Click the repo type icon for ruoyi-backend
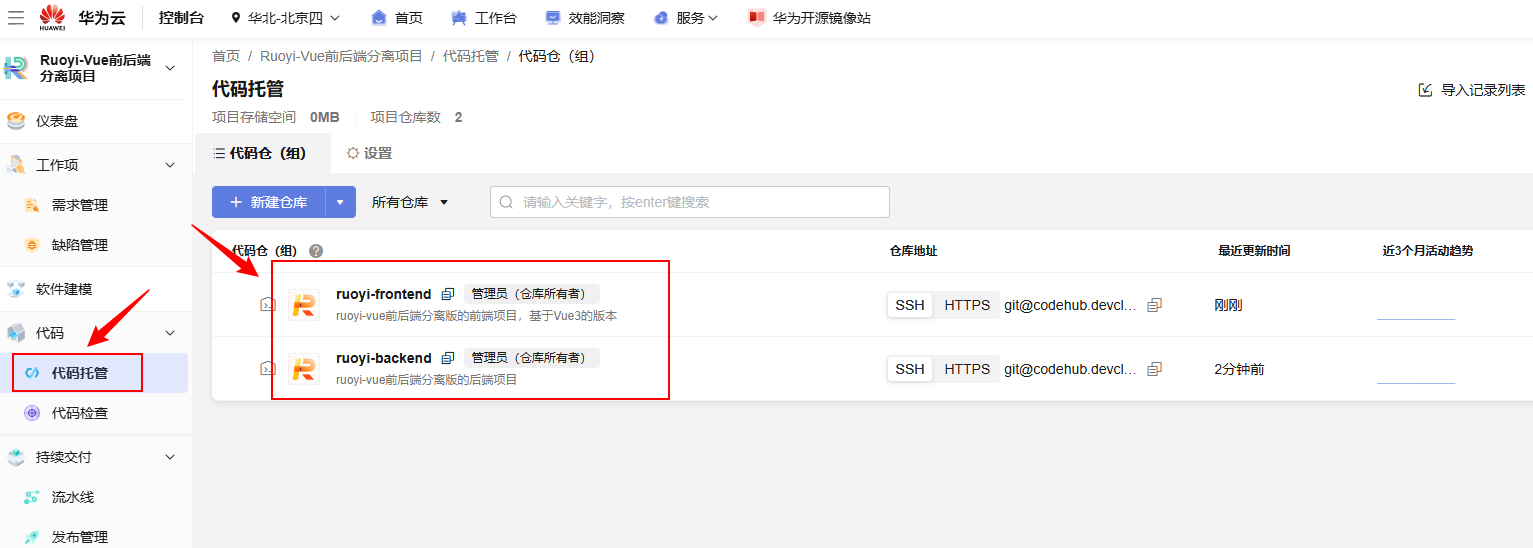The width and height of the screenshot is (1533, 548). click(267, 368)
